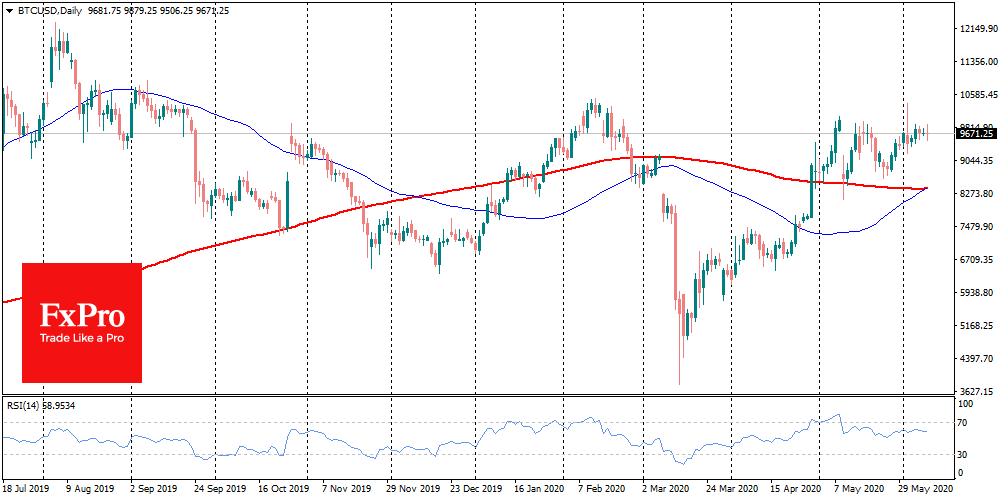Image resolution: width=1000 pixels, height=500 pixels.
Task: Select the 18 Jul 2019 date label
Action: click(26, 491)
